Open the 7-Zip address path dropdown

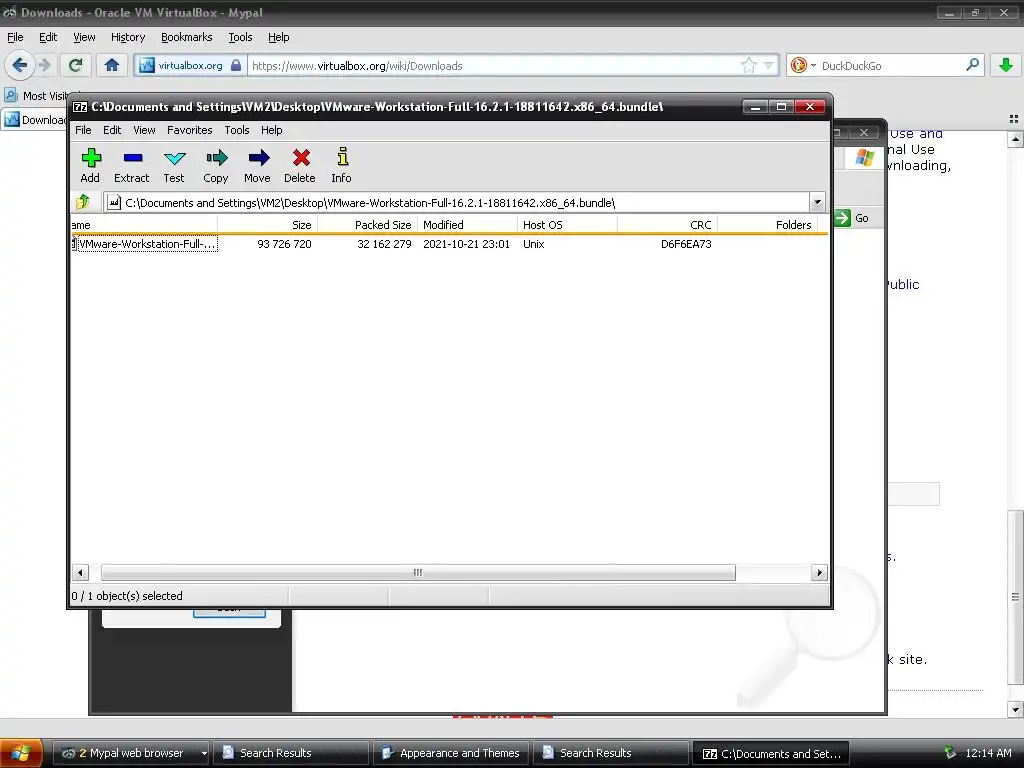click(x=817, y=202)
